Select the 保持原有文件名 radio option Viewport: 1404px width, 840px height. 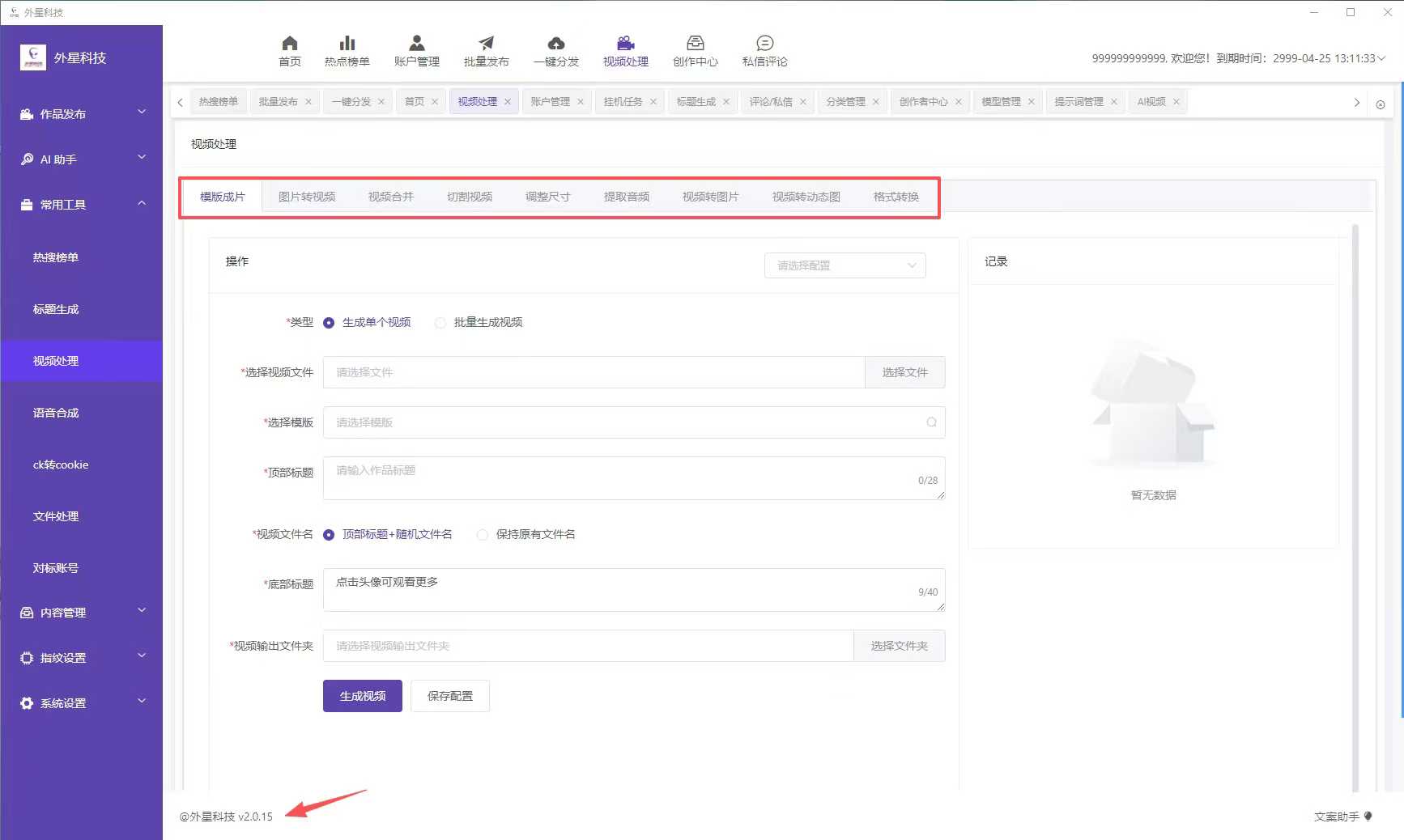[x=483, y=535]
